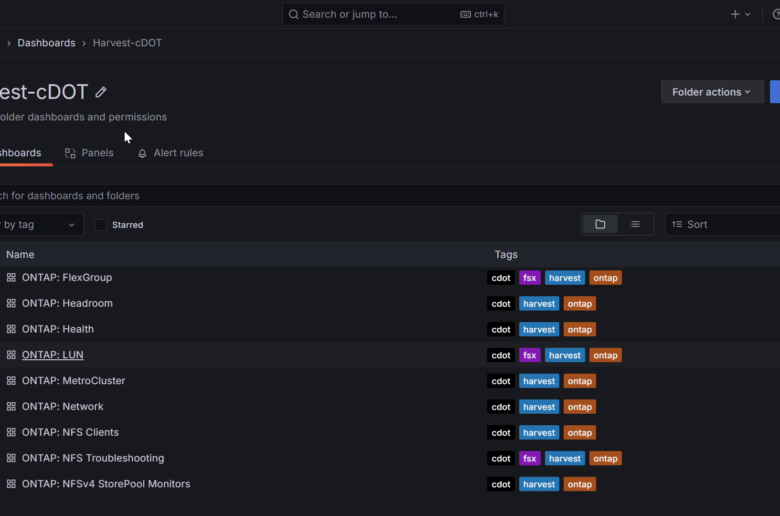Click the dashboard icon for ONTAP: Headroom
This screenshot has height=516, width=780.
click(11, 304)
